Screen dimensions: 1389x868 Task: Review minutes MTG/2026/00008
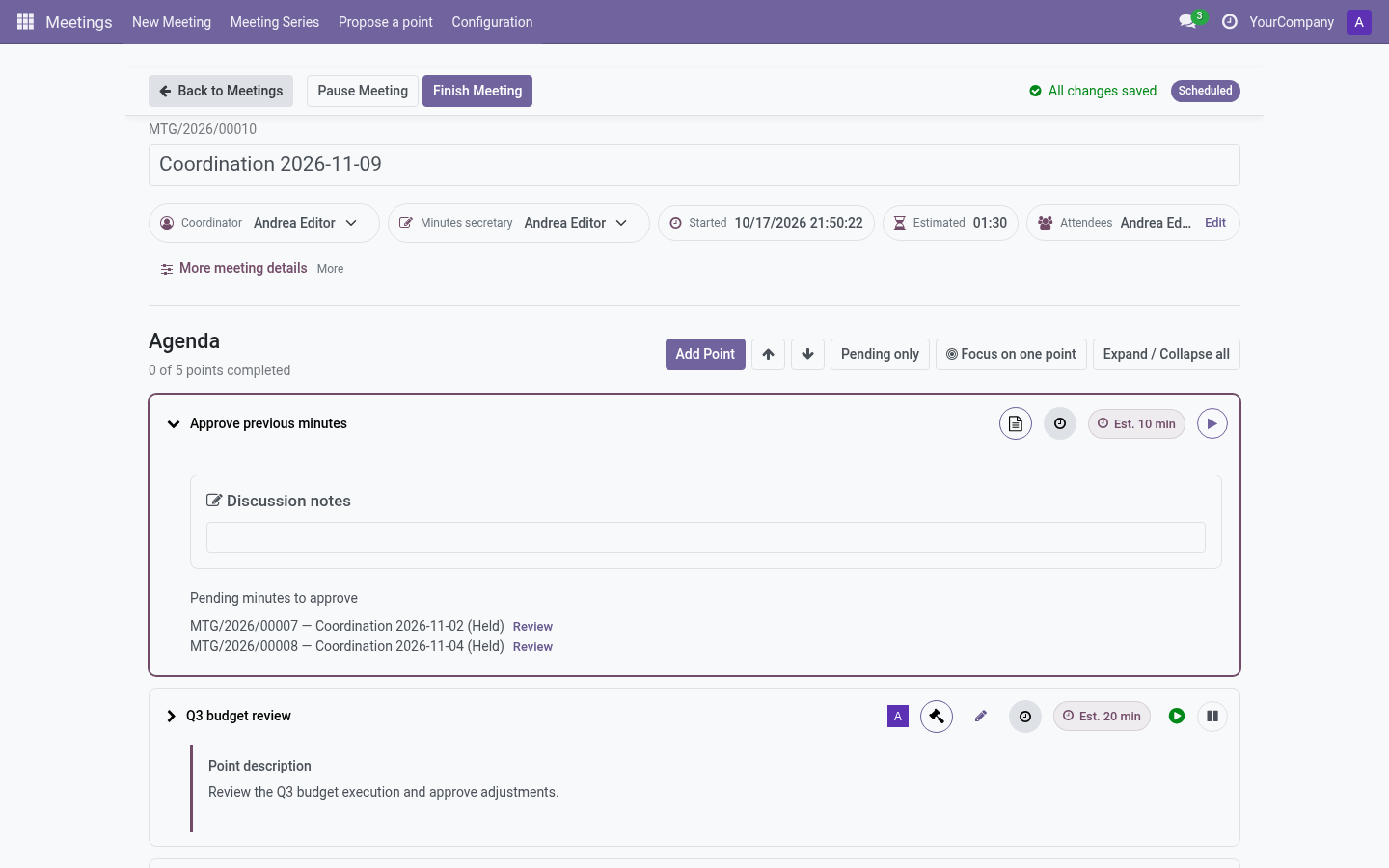click(532, 647)
